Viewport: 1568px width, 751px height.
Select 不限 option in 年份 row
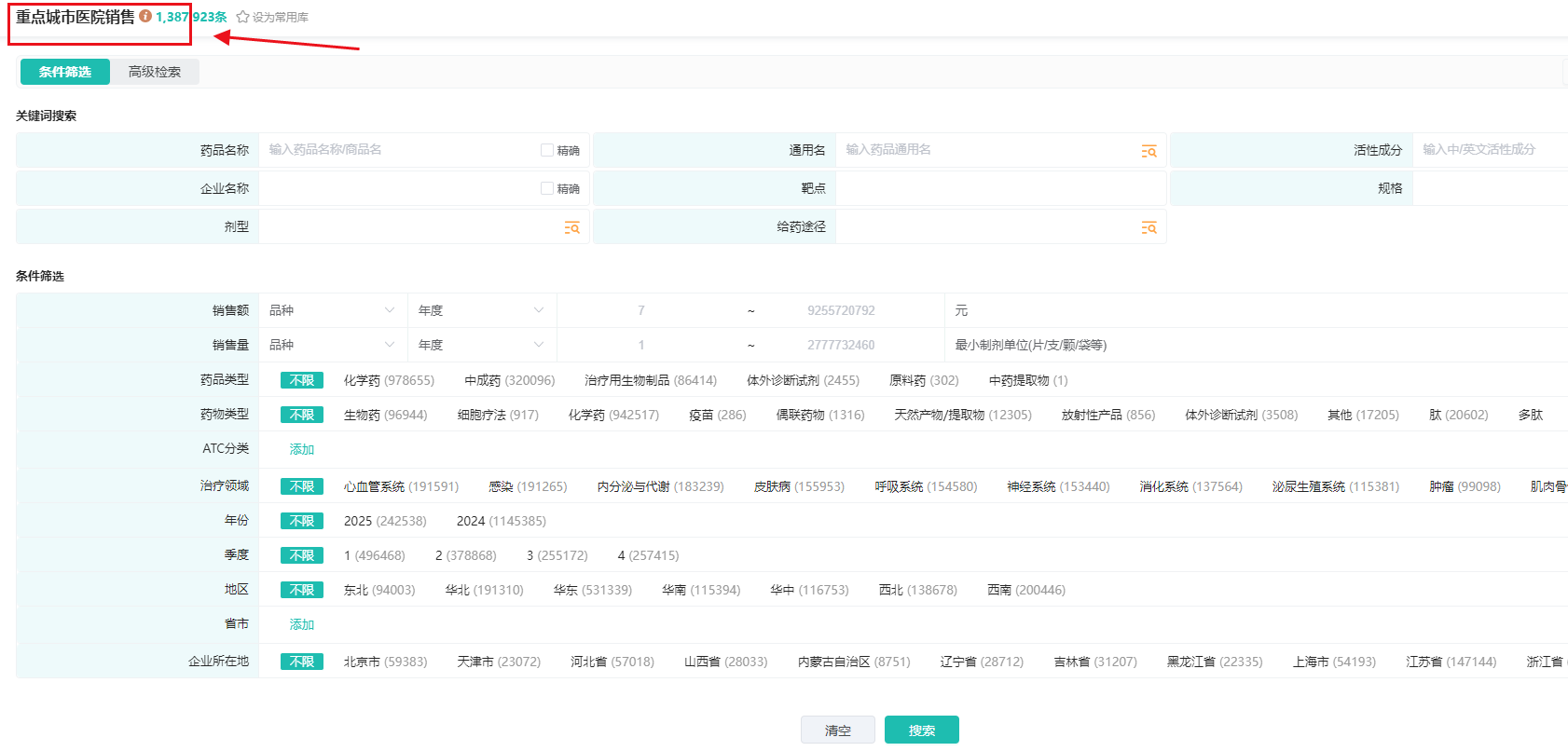click(x=301, y=521)
